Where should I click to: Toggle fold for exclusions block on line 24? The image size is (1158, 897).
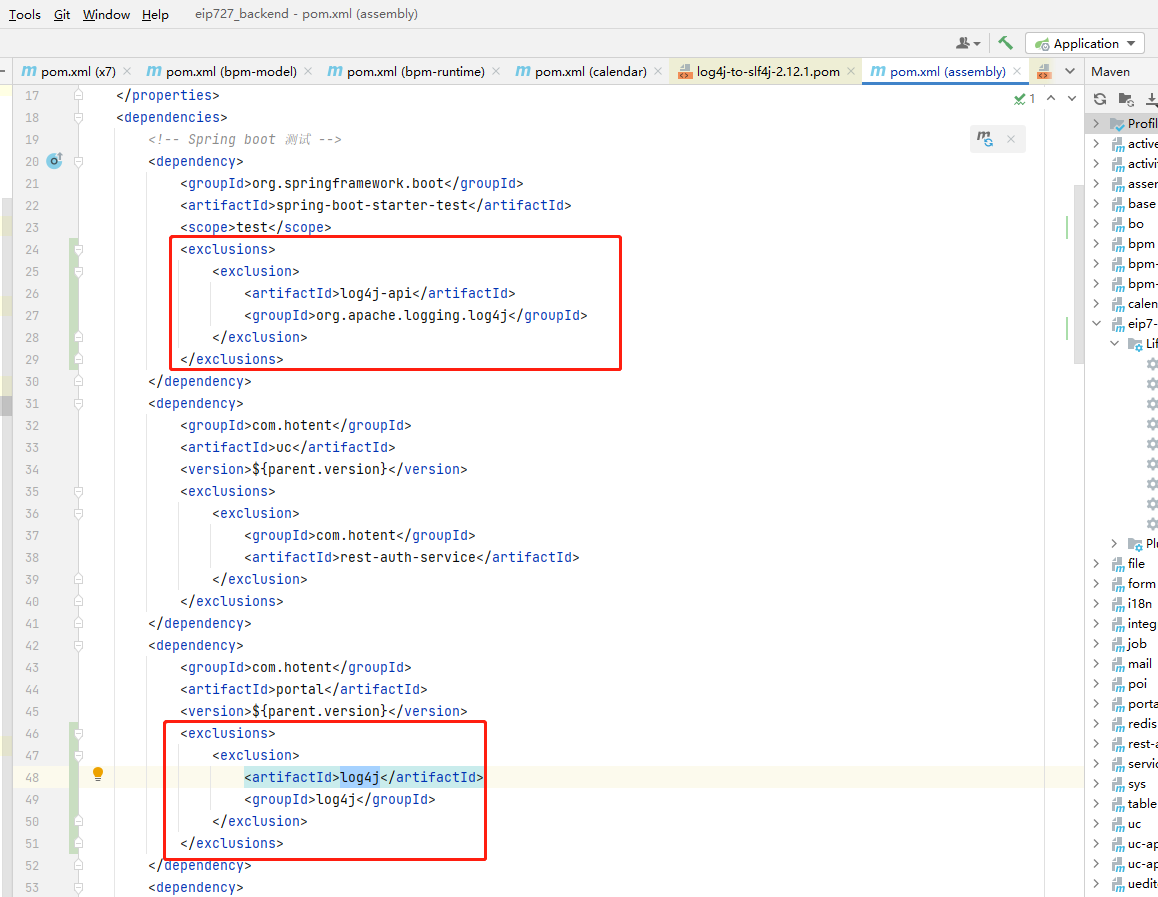pyautogui.click(x=78, y=249)
